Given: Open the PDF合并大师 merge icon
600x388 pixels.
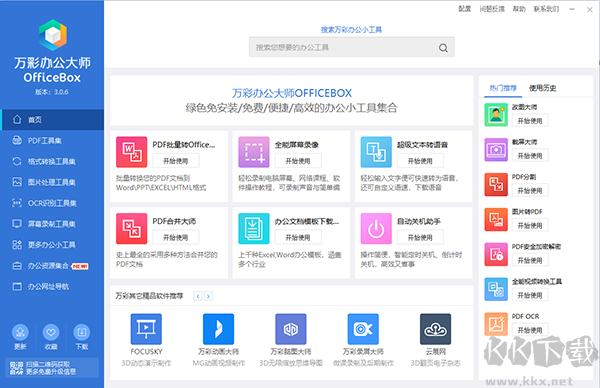Looking at the screenshot, I should pos(132,228).
